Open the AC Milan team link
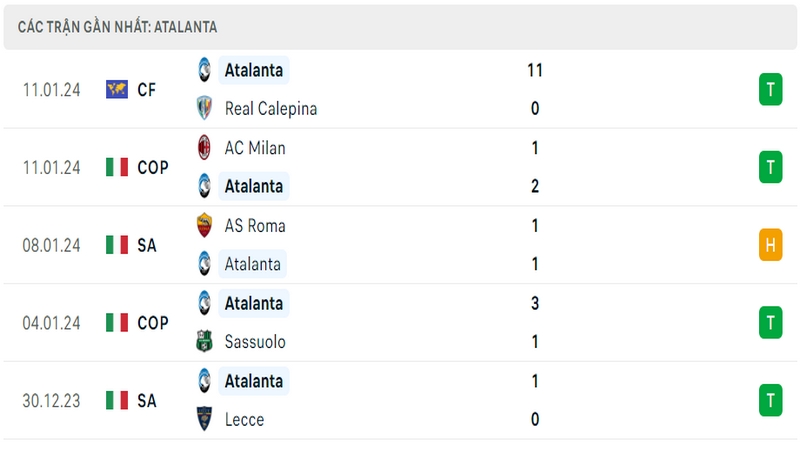Viewport: 800px width, 450px height. click(x=255, y=148)
